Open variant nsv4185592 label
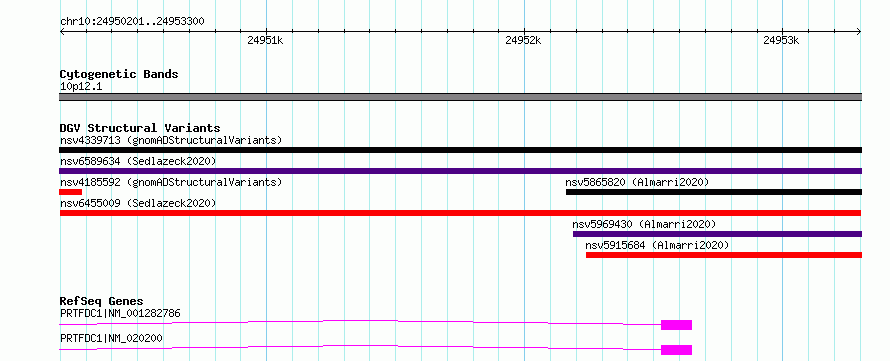Screen dimensions: 890x361 point(171,182)
